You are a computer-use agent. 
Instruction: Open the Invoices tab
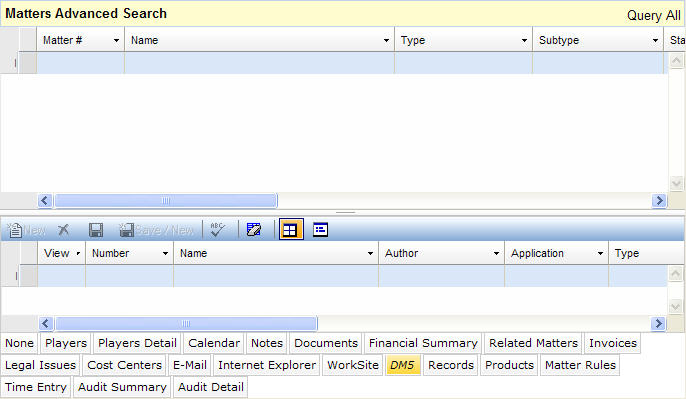pyautogui.click(x=613, y=343)
